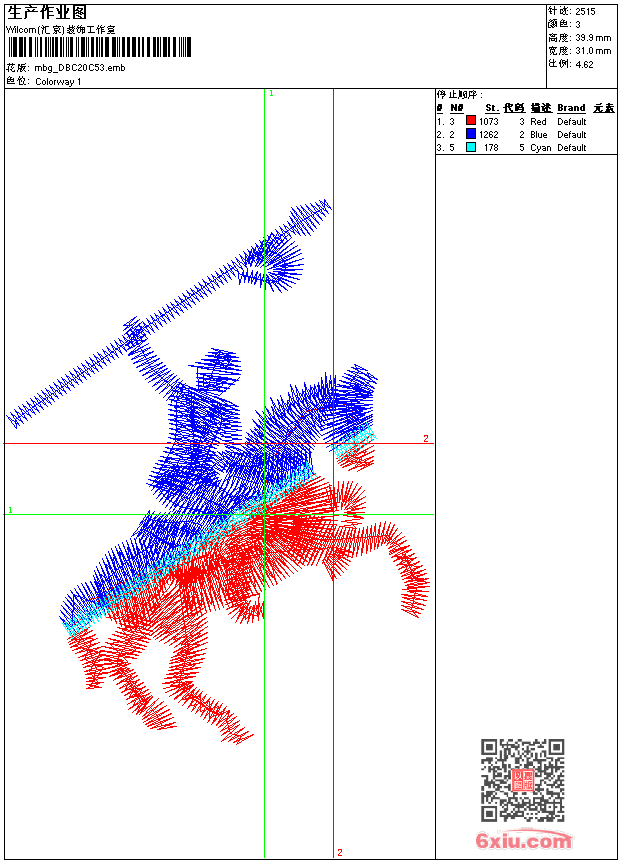The width and height of the screenshot is (620, 860).
Task: Click the stitch count value 2515
Action: 585,12
